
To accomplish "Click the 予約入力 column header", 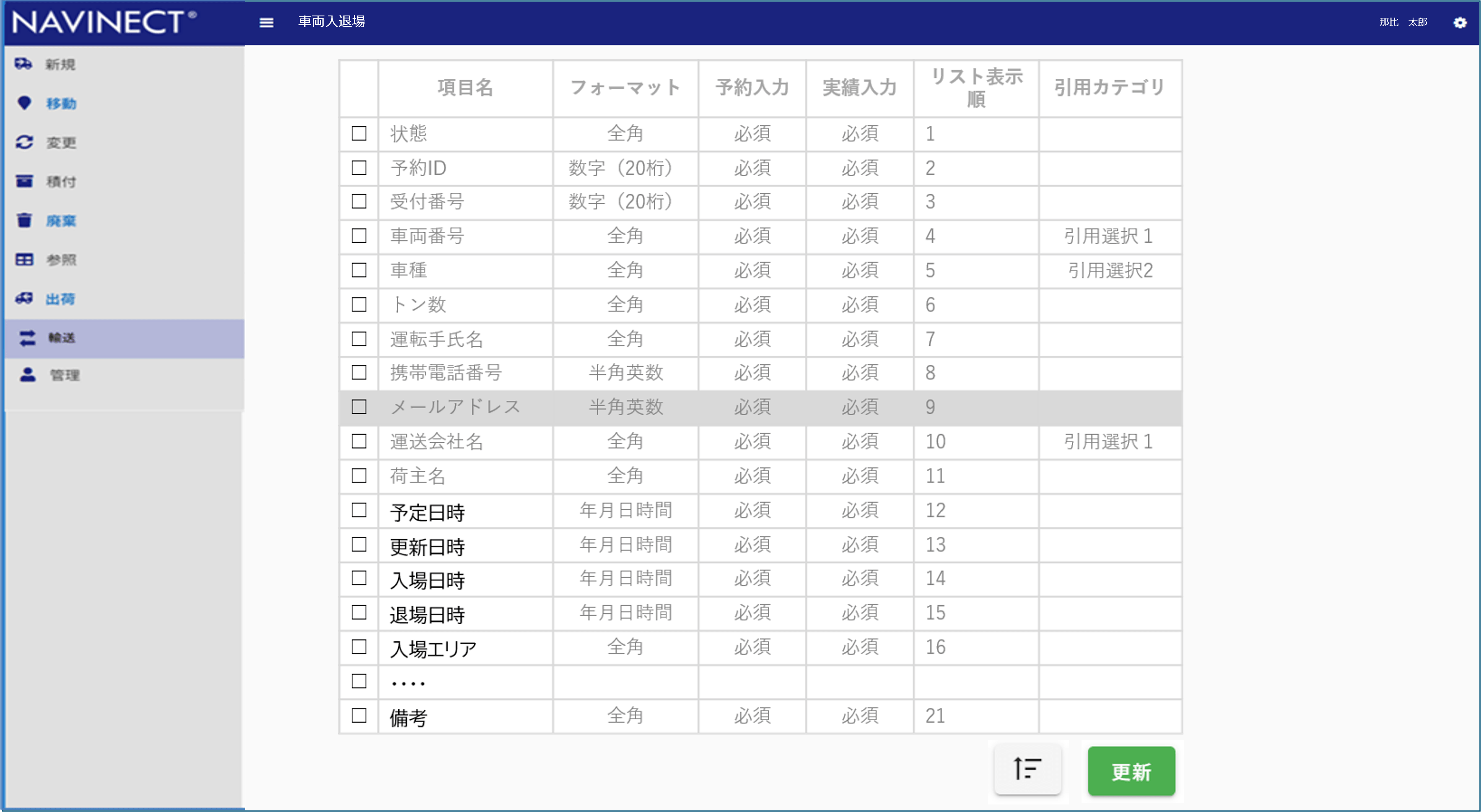I will point(752,88).
